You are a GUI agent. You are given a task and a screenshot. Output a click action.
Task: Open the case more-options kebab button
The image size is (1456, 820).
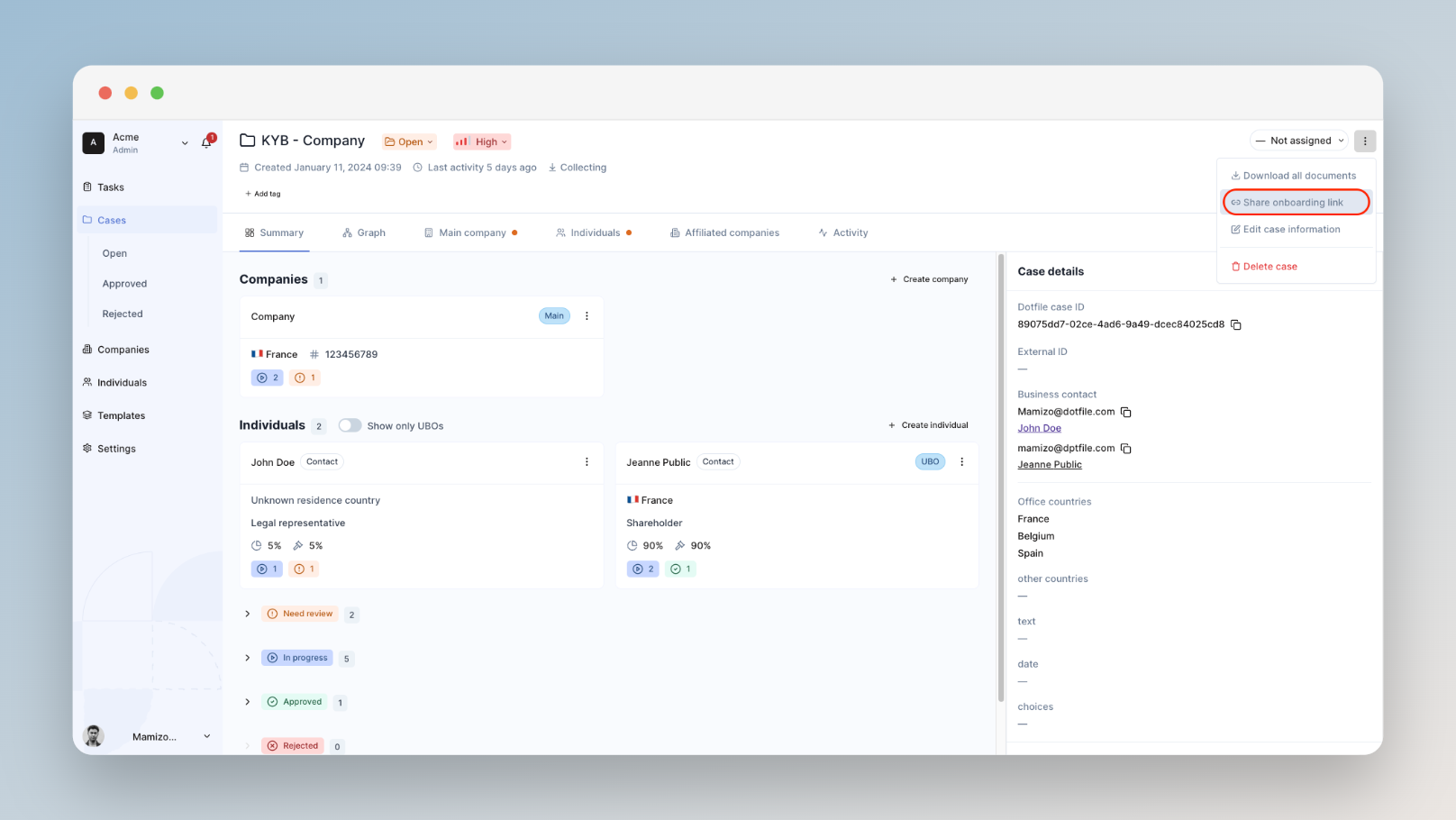click(x=1365, y=141)
